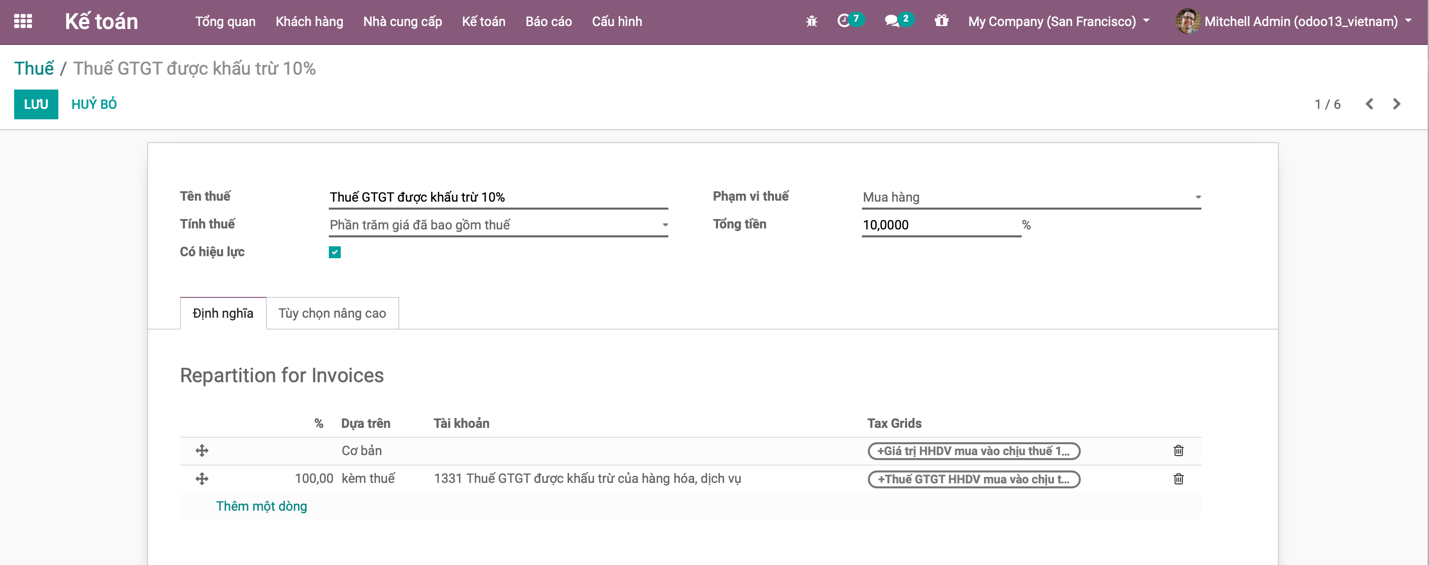The image size is (1429, 565).
Task: Go to previous tax record arrow
Action: pyautogui.click(x=1369, y=104)
